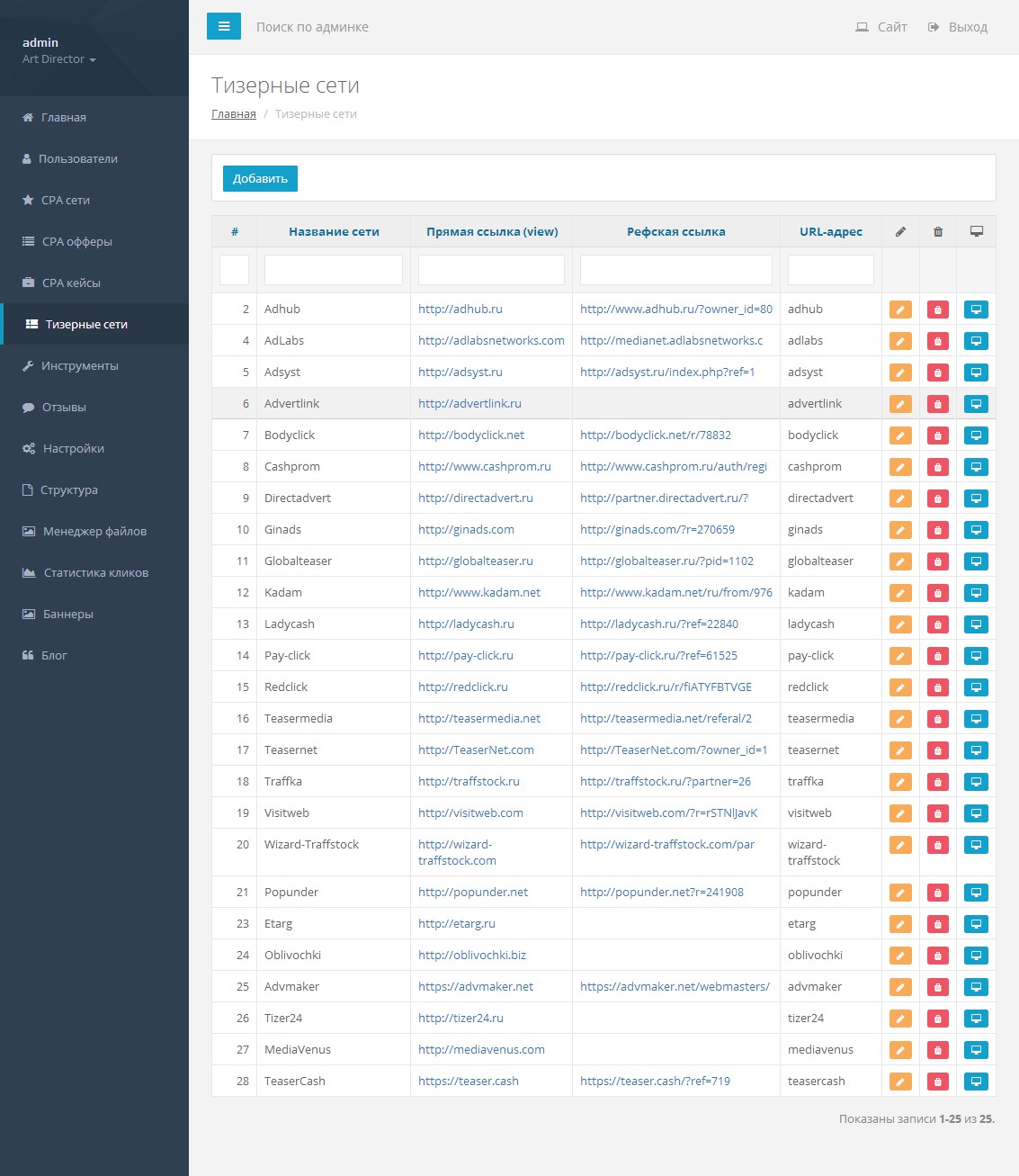The image size is (1019, 1176).
Task: Sort by Рефская ссылка column header
Action: pyautogui.click(x=676, y=231)
